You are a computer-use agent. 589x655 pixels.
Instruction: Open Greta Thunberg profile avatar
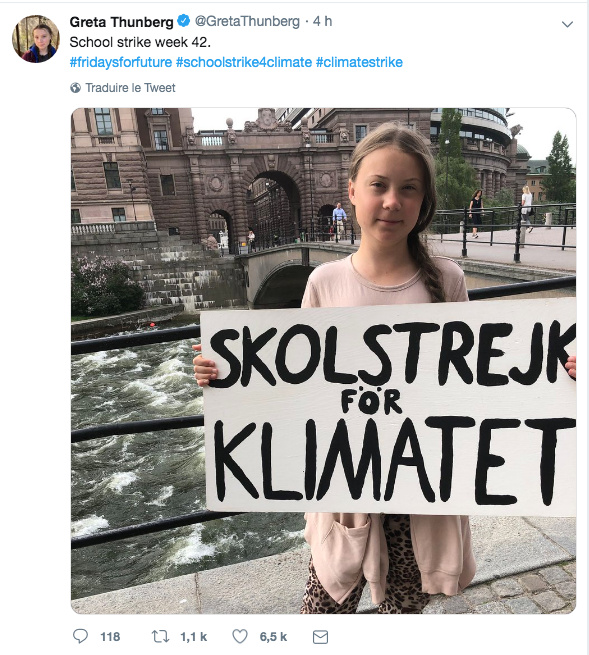click(36, 39)
